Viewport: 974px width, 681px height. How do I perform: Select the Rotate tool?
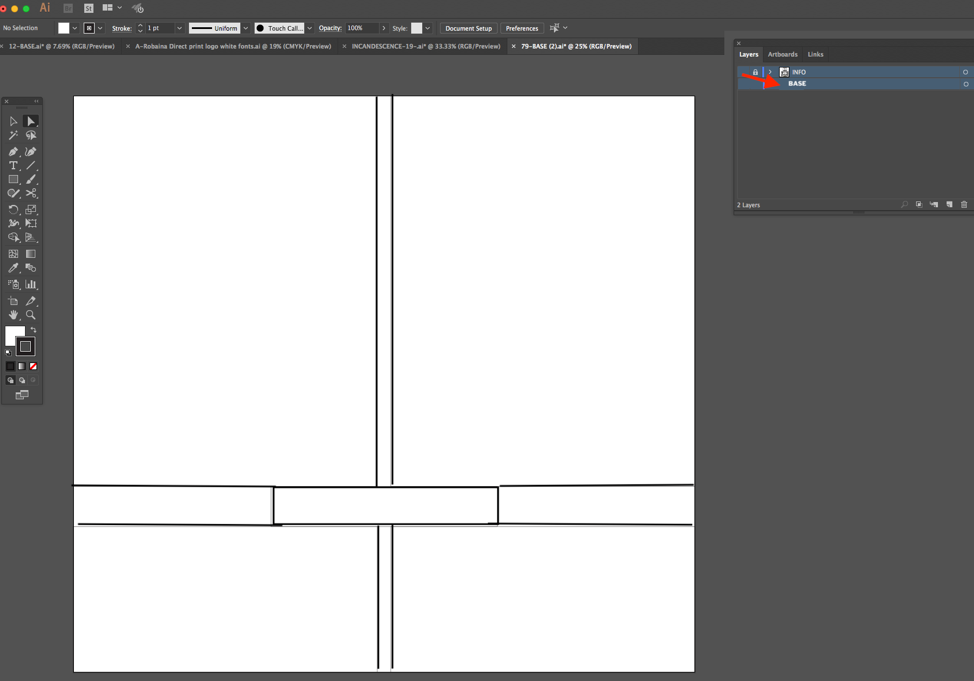(x=13, y=210)
